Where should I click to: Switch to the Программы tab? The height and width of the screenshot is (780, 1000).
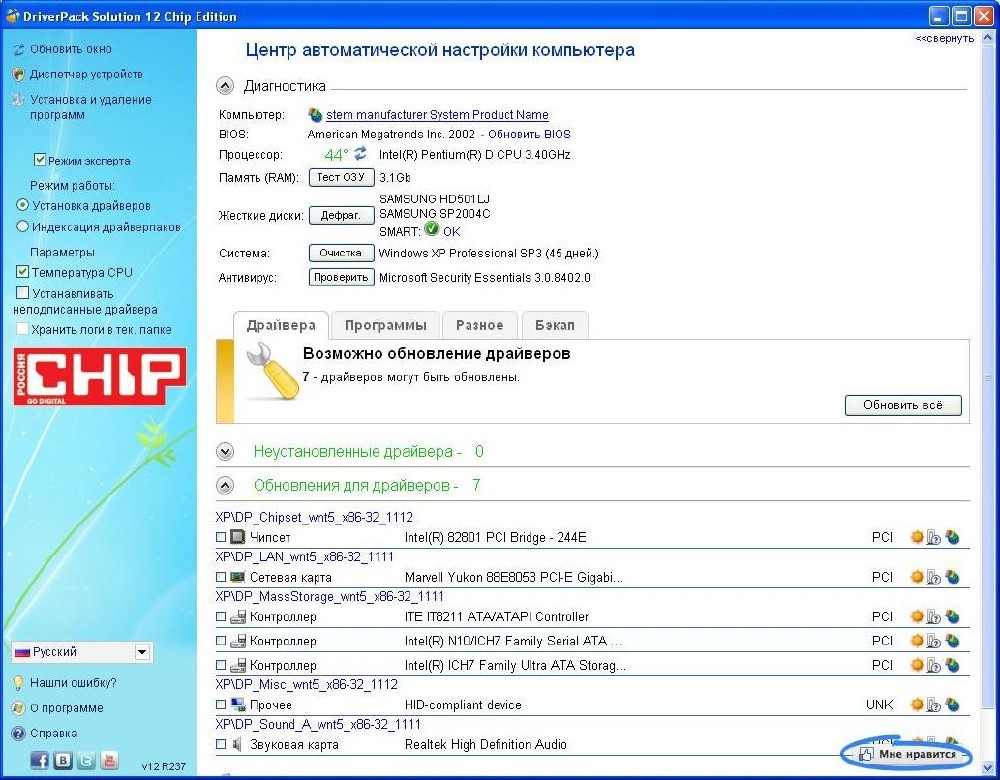point(386,325)
